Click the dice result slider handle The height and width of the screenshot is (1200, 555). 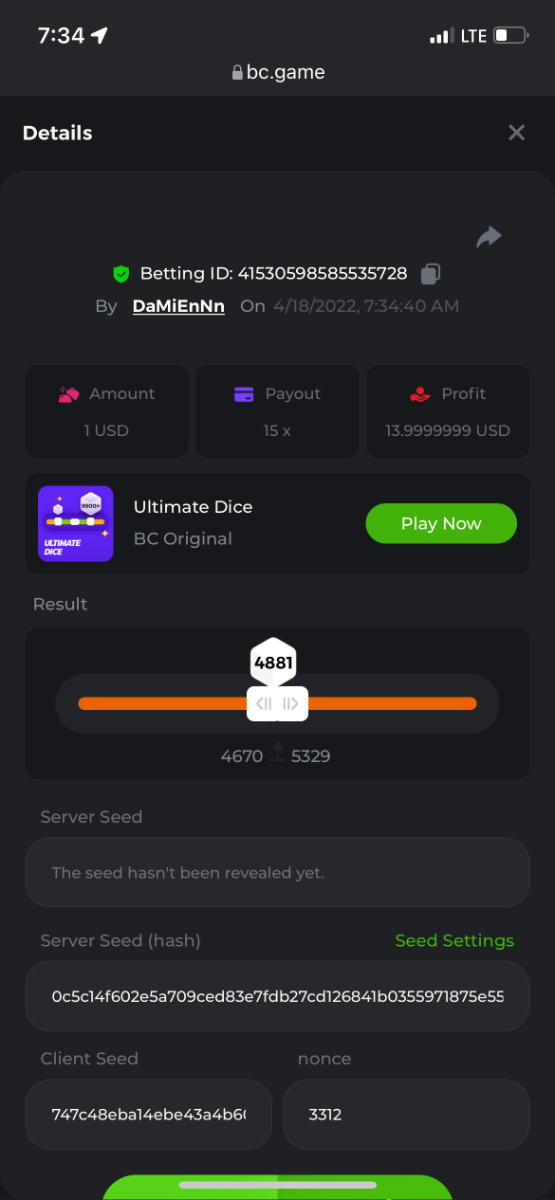point(278,704)
